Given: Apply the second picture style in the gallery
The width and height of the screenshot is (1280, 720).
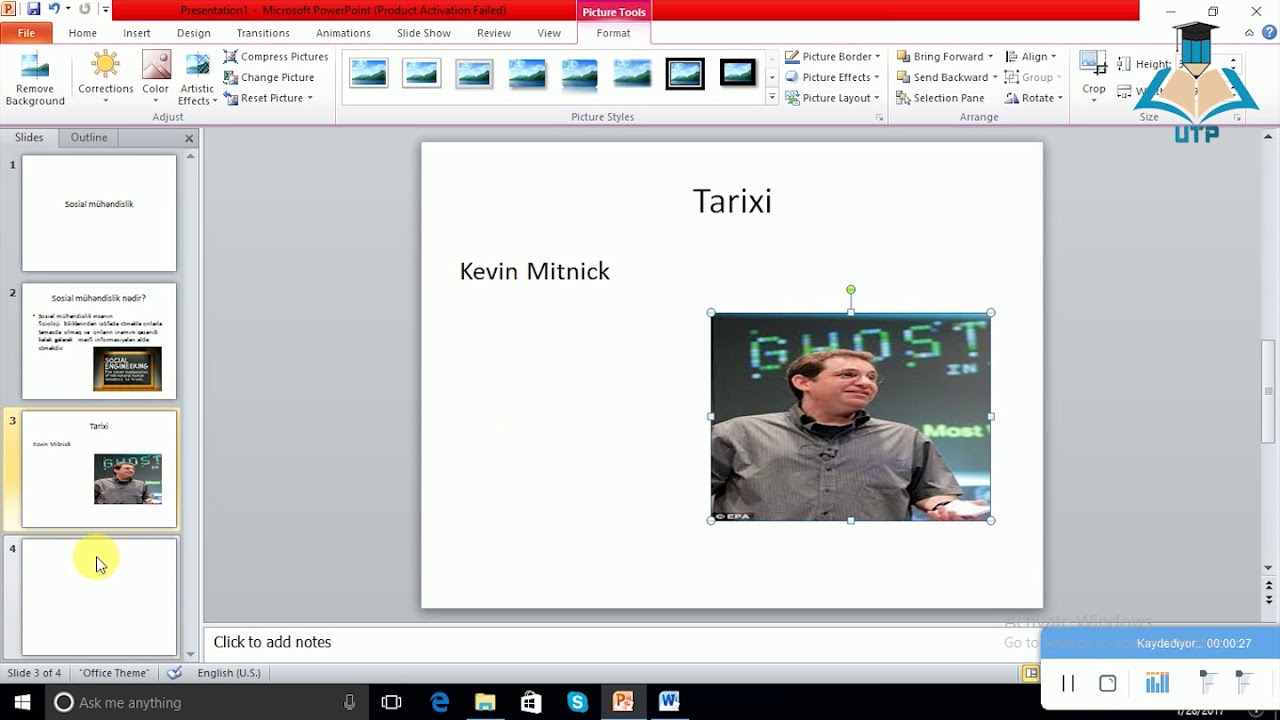Looking at the screenshot, I should coord(422,73).
